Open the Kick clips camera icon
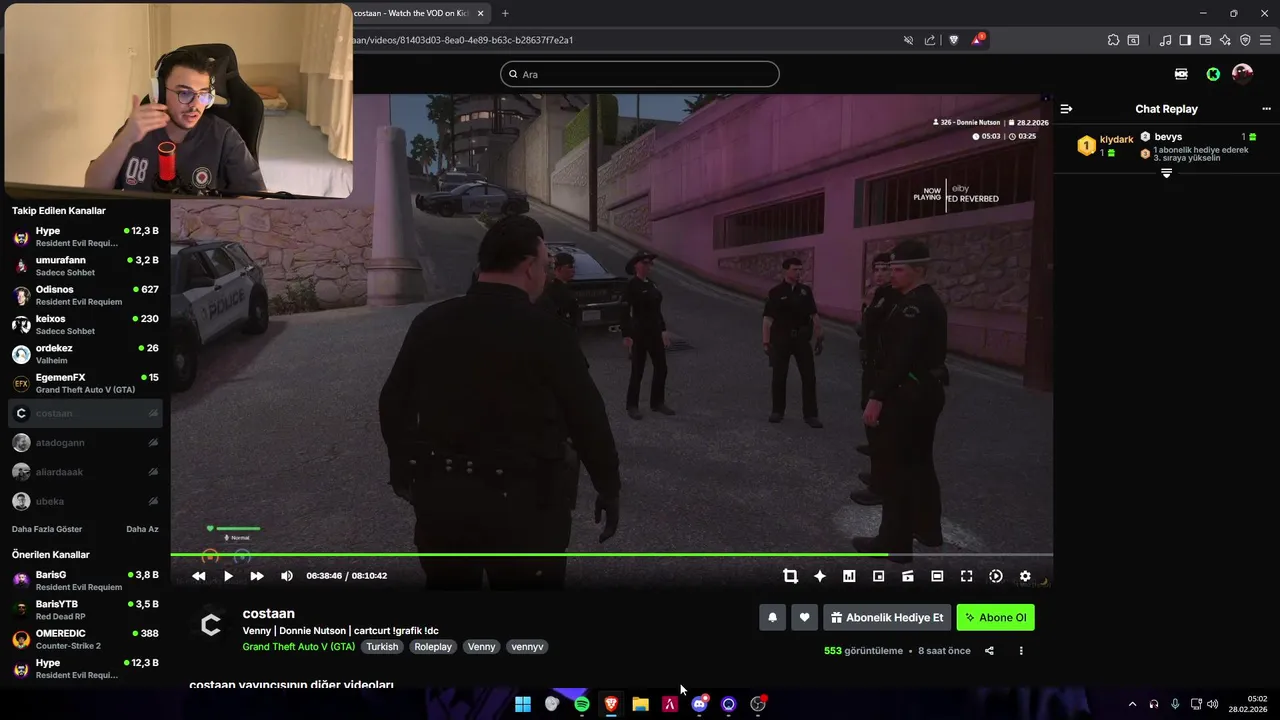Image resolution: width=1280 pixels, height=720 pixels. 1181,74
